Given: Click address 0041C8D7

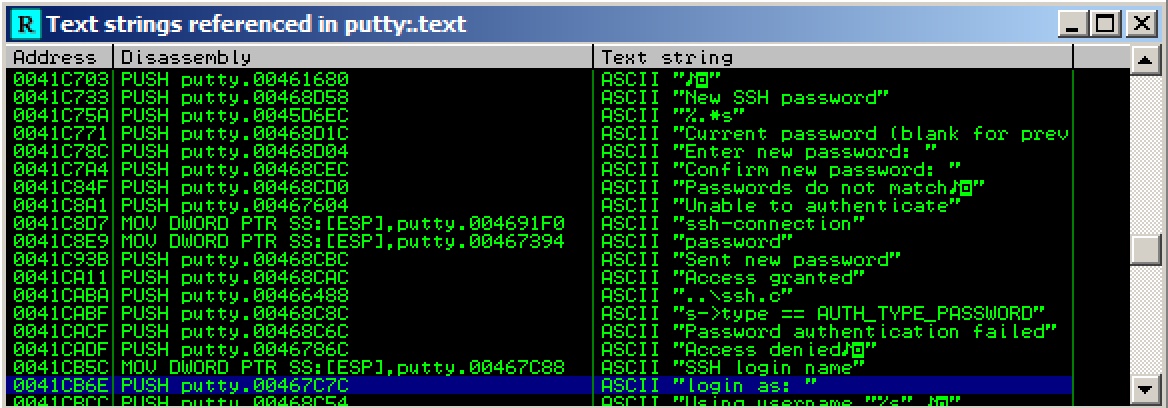Looking at the screenshot, I should pos(61,223).
